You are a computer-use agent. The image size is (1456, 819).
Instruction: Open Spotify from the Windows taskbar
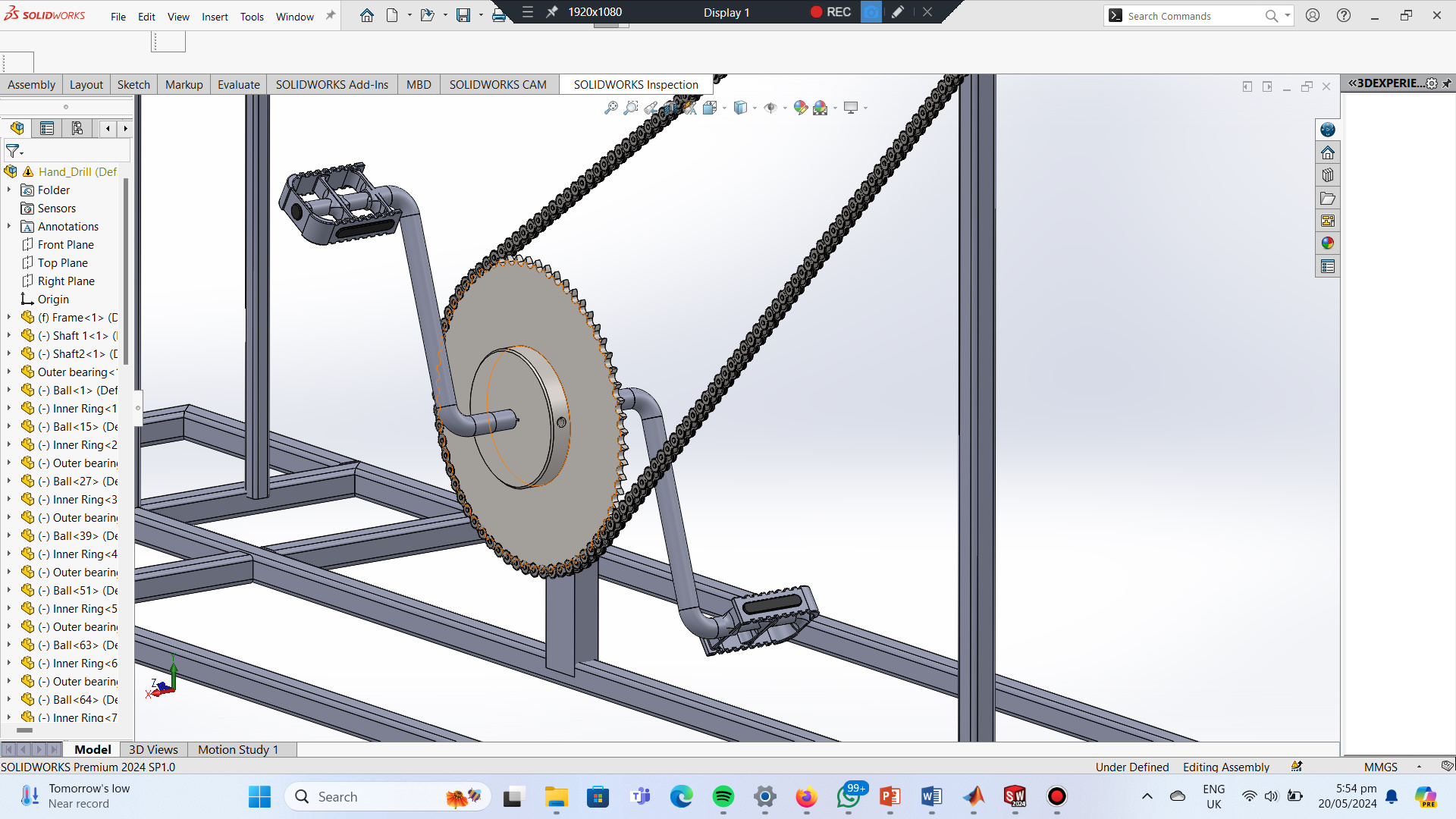(x=723, y=796)
